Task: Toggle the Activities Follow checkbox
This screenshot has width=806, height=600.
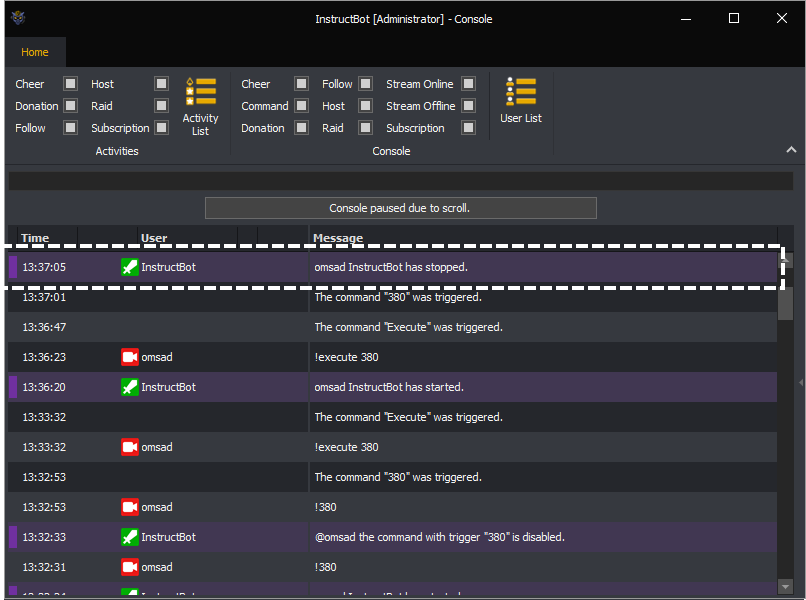Action: point(70,128)
